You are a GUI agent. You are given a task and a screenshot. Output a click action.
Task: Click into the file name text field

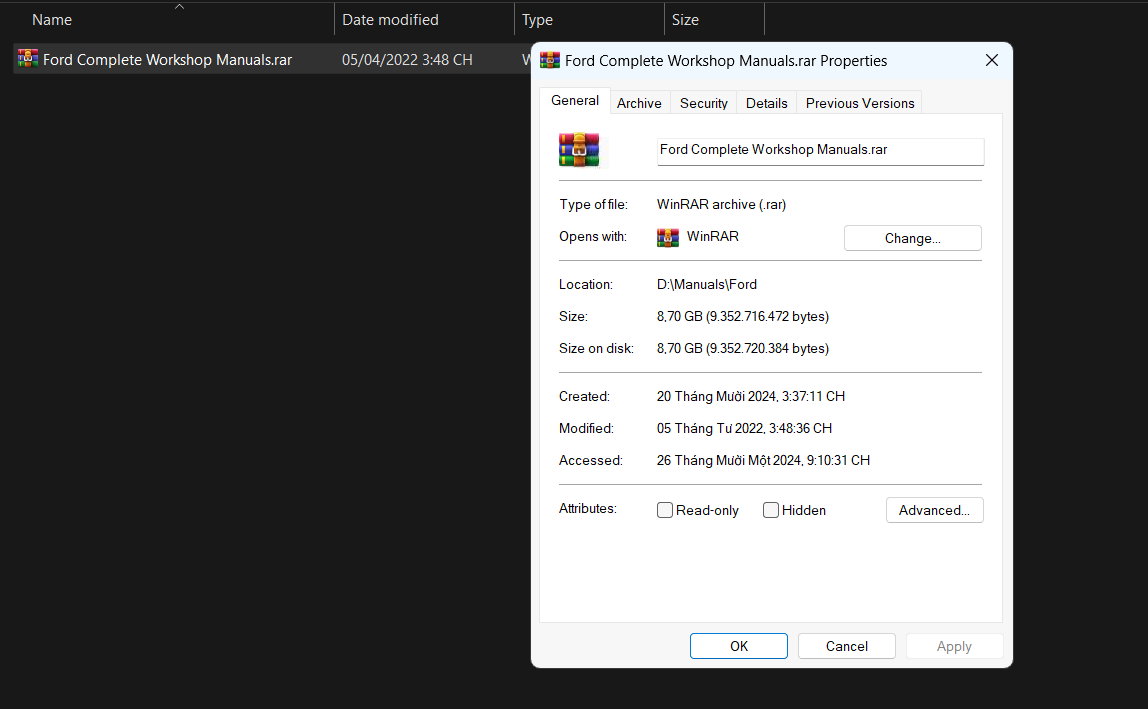[x=820, y=150]
